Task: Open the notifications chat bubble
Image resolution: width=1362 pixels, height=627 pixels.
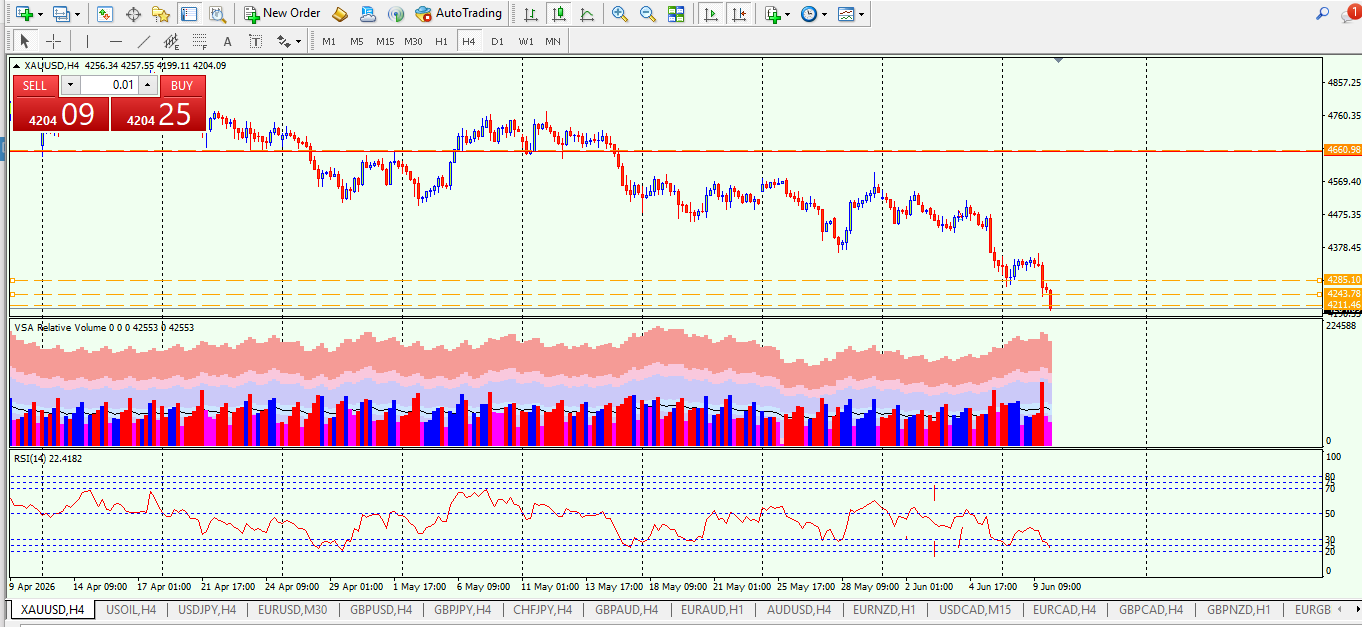Action: (x=1349, y=14)
